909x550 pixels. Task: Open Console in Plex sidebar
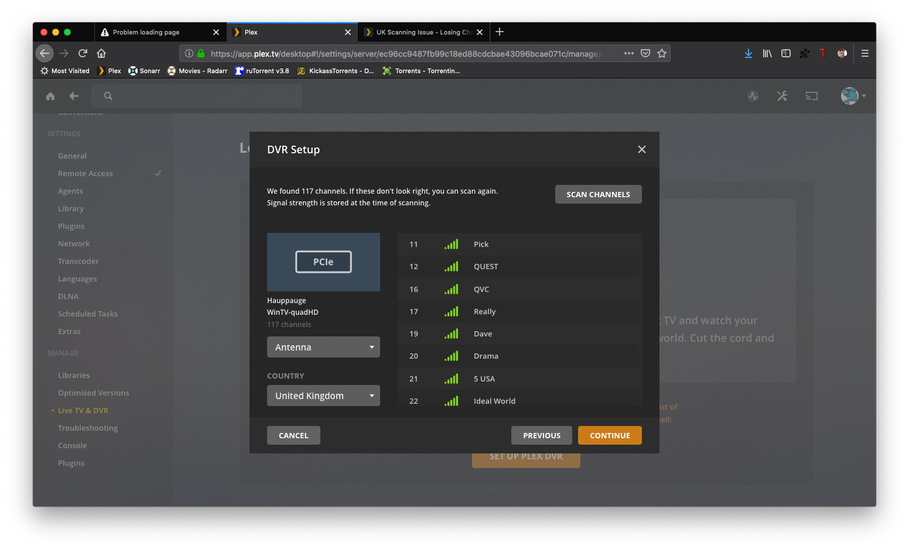(72, 446)
